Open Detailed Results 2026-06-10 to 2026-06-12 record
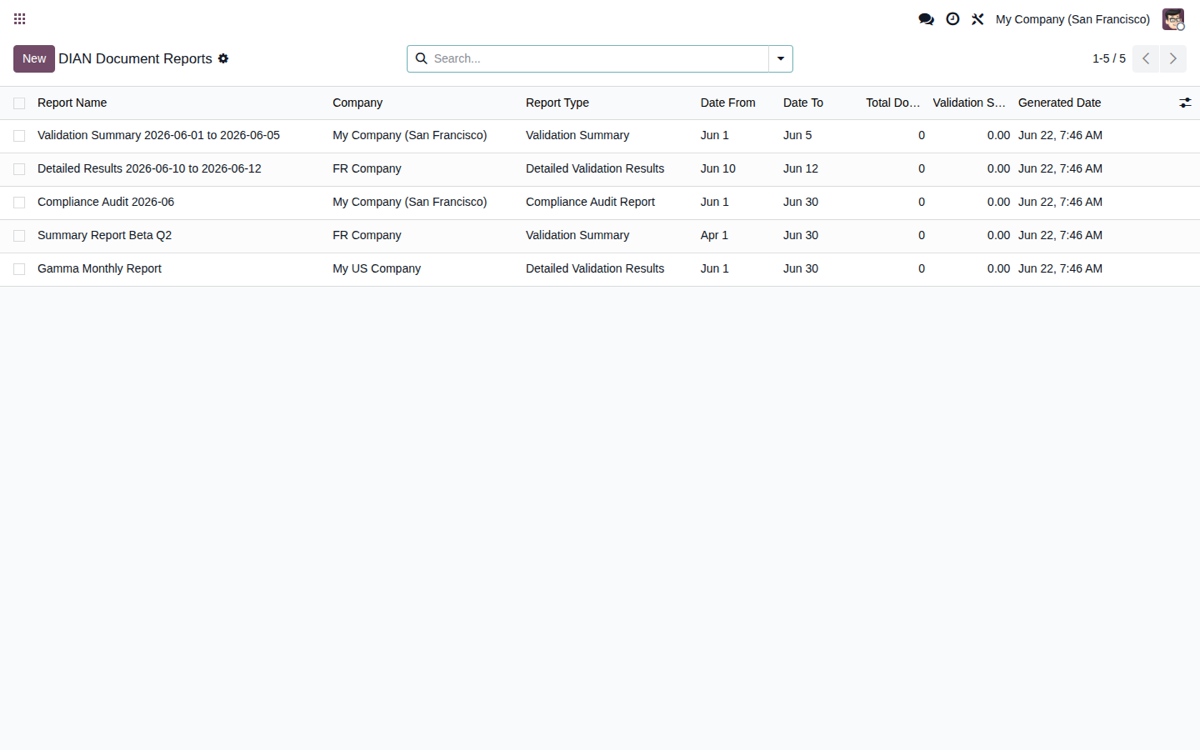The width and height of the screenshot is (1200, 750). click(149, 169)
